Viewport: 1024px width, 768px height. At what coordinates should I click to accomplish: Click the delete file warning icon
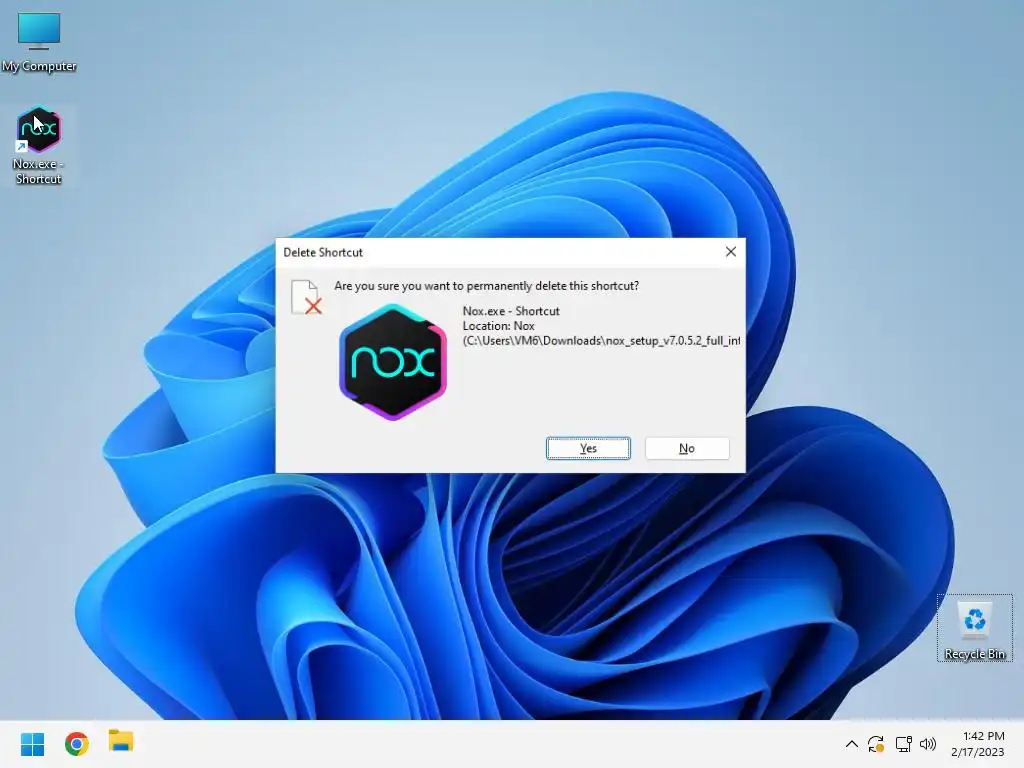(306, 297)
